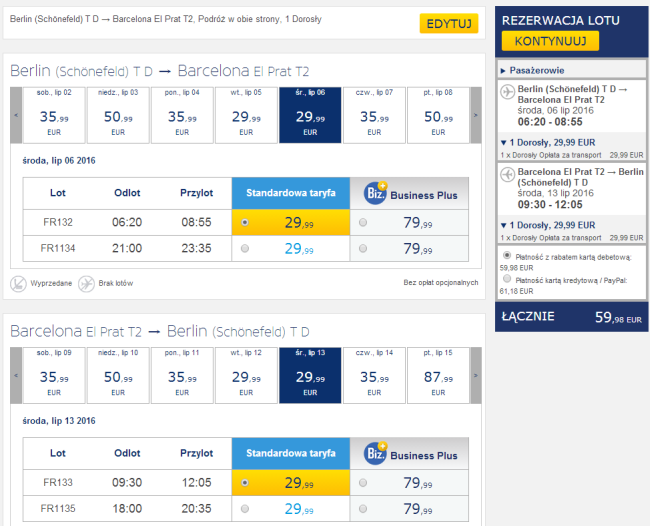Select outbound date wt., lip 05
This screenshot has width=650, height=526.
tap(246, 115)
